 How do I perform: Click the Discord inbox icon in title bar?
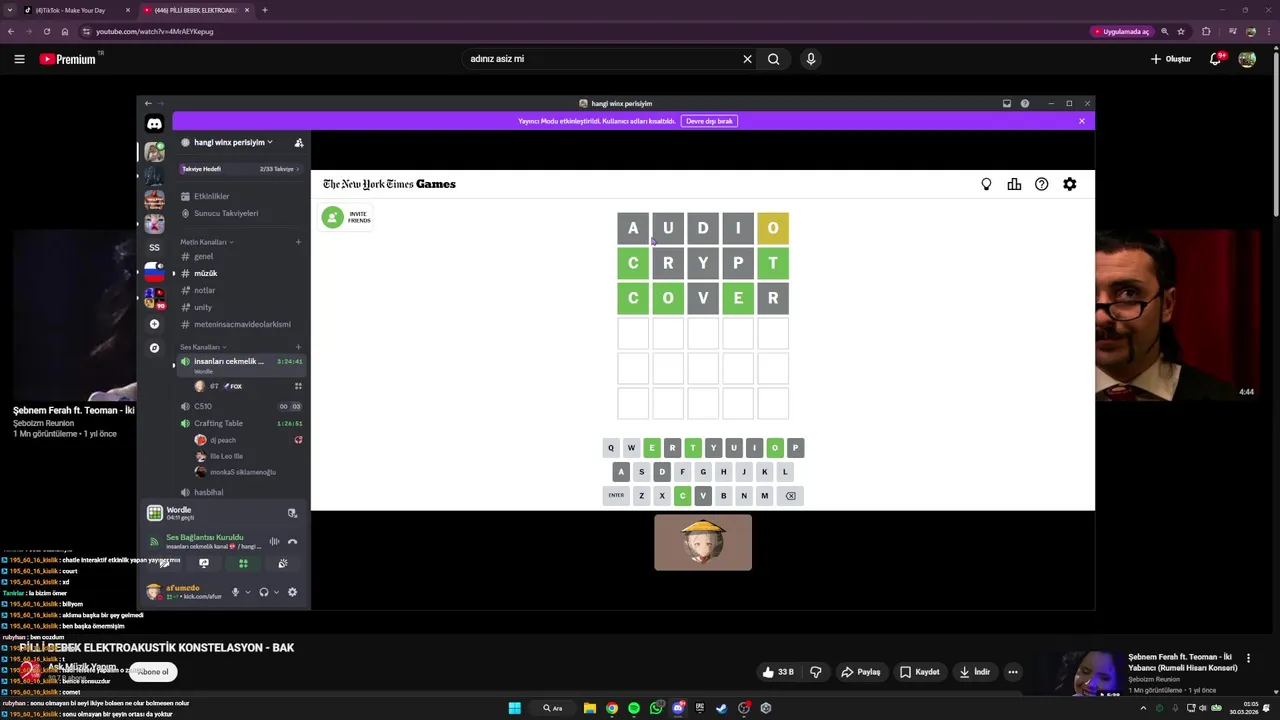(x=1007, y=103)
